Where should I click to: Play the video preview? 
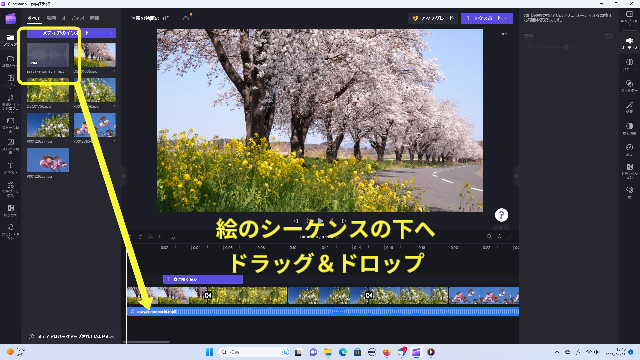320,221
